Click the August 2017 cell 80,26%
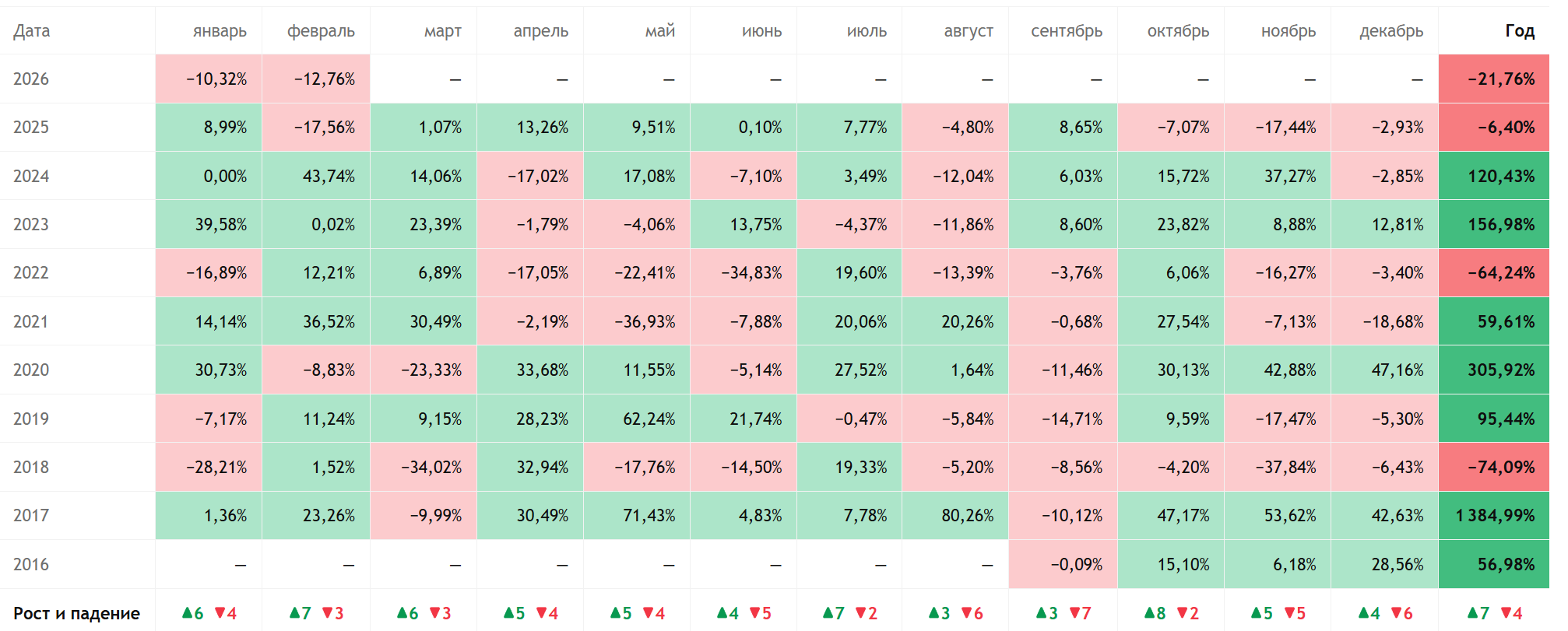 [x=967, y=516]
